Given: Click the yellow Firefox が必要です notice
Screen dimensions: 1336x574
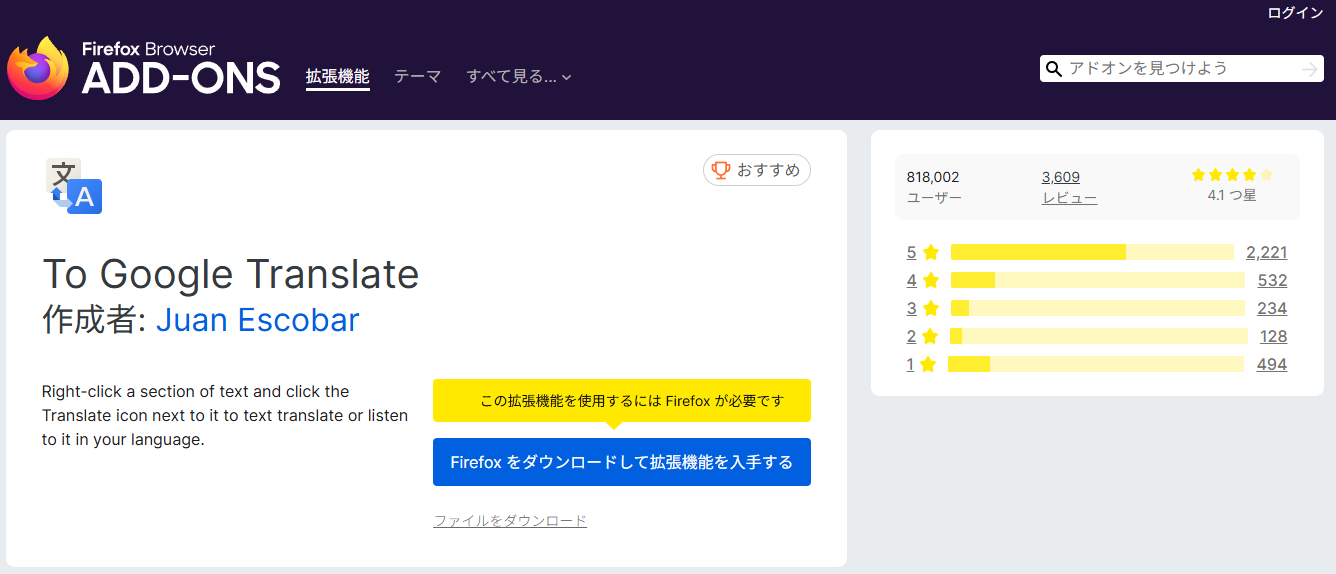Looking at the screenshot, I should click(x=622, y=401).
